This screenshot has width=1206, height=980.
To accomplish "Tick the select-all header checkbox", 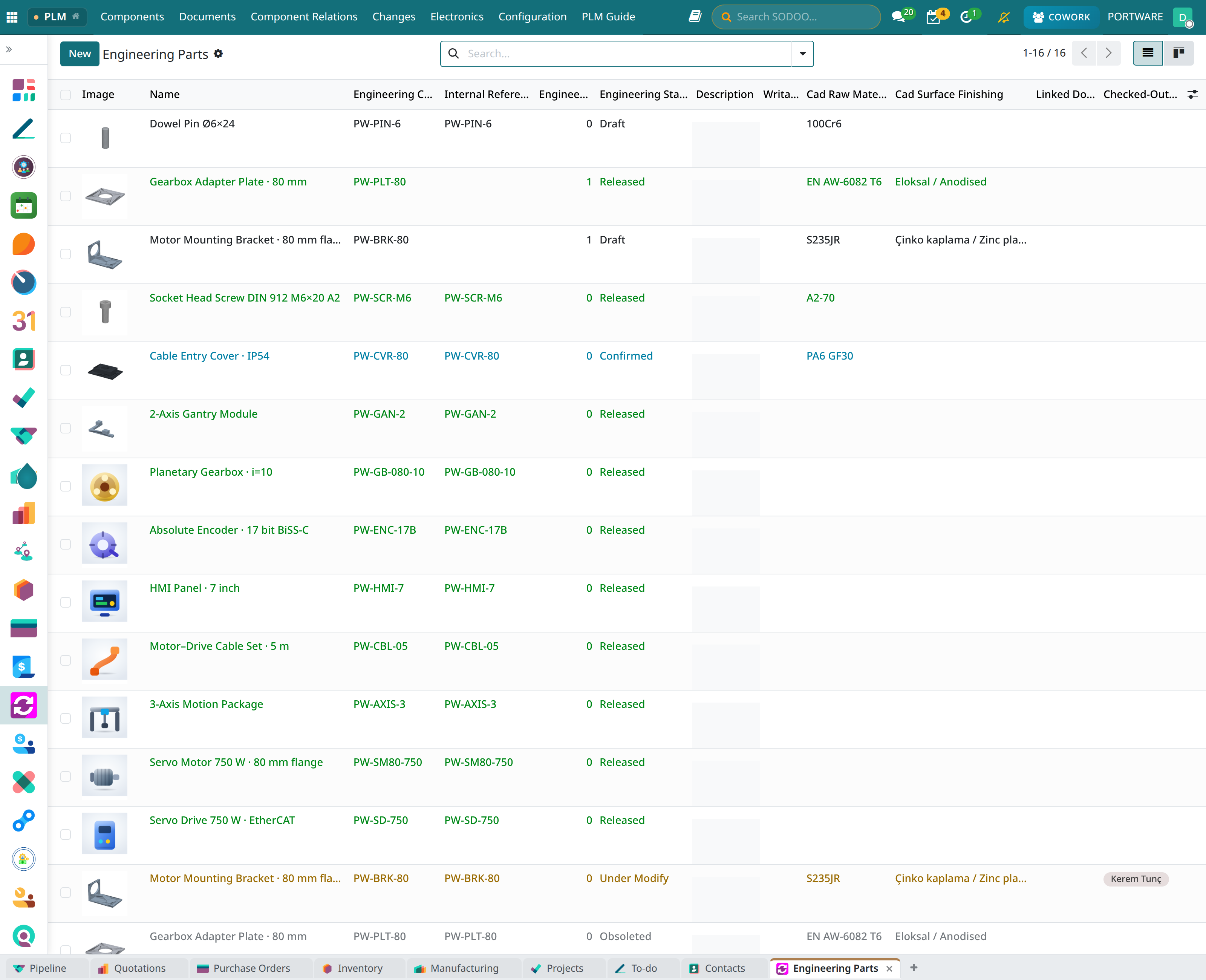I will click(x=66, y=95).
